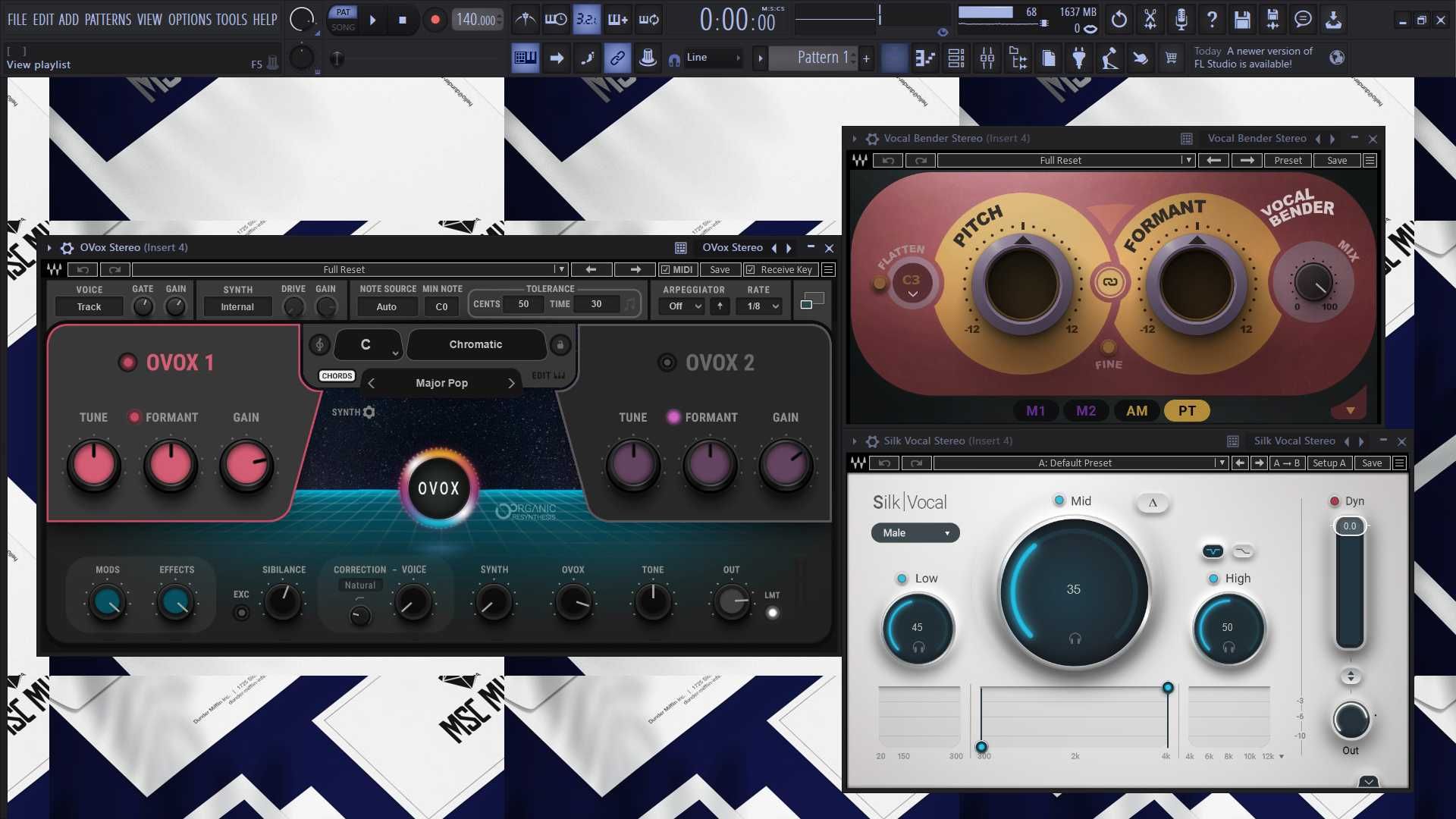Open the help question mark icon
Screen dimensions: 1456x819
click(1212, 20)
